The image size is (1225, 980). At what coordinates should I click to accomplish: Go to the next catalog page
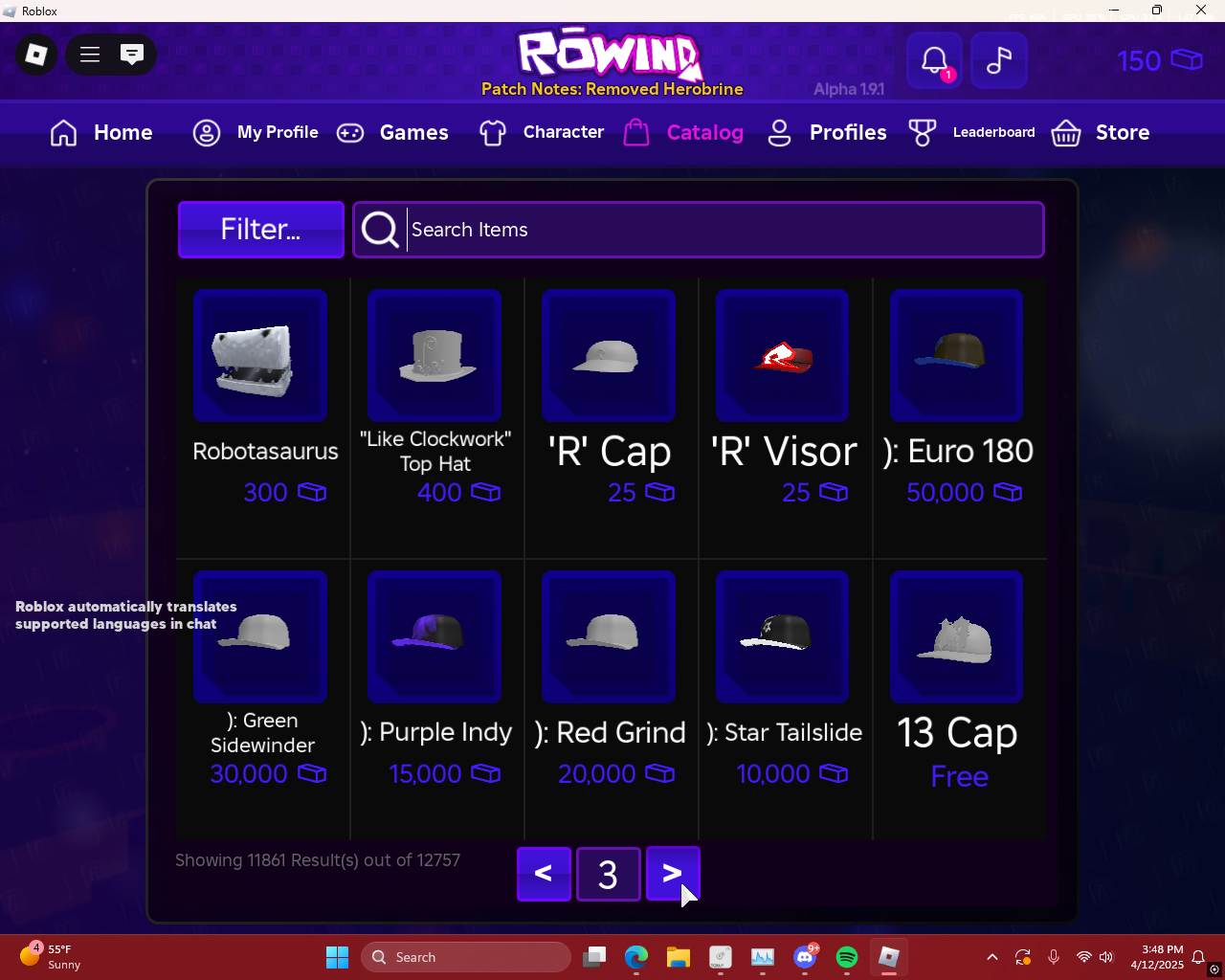tap(673, 874)
